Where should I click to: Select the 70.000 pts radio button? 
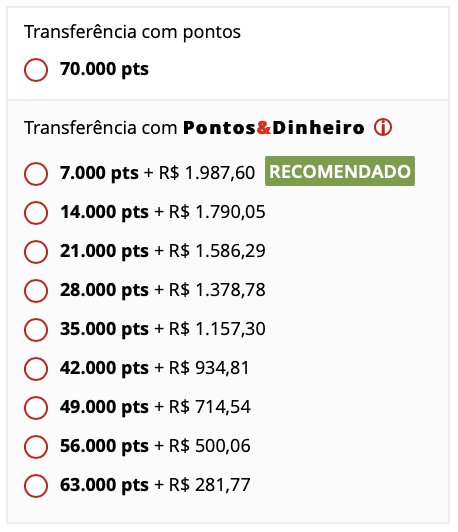[36, 70]
